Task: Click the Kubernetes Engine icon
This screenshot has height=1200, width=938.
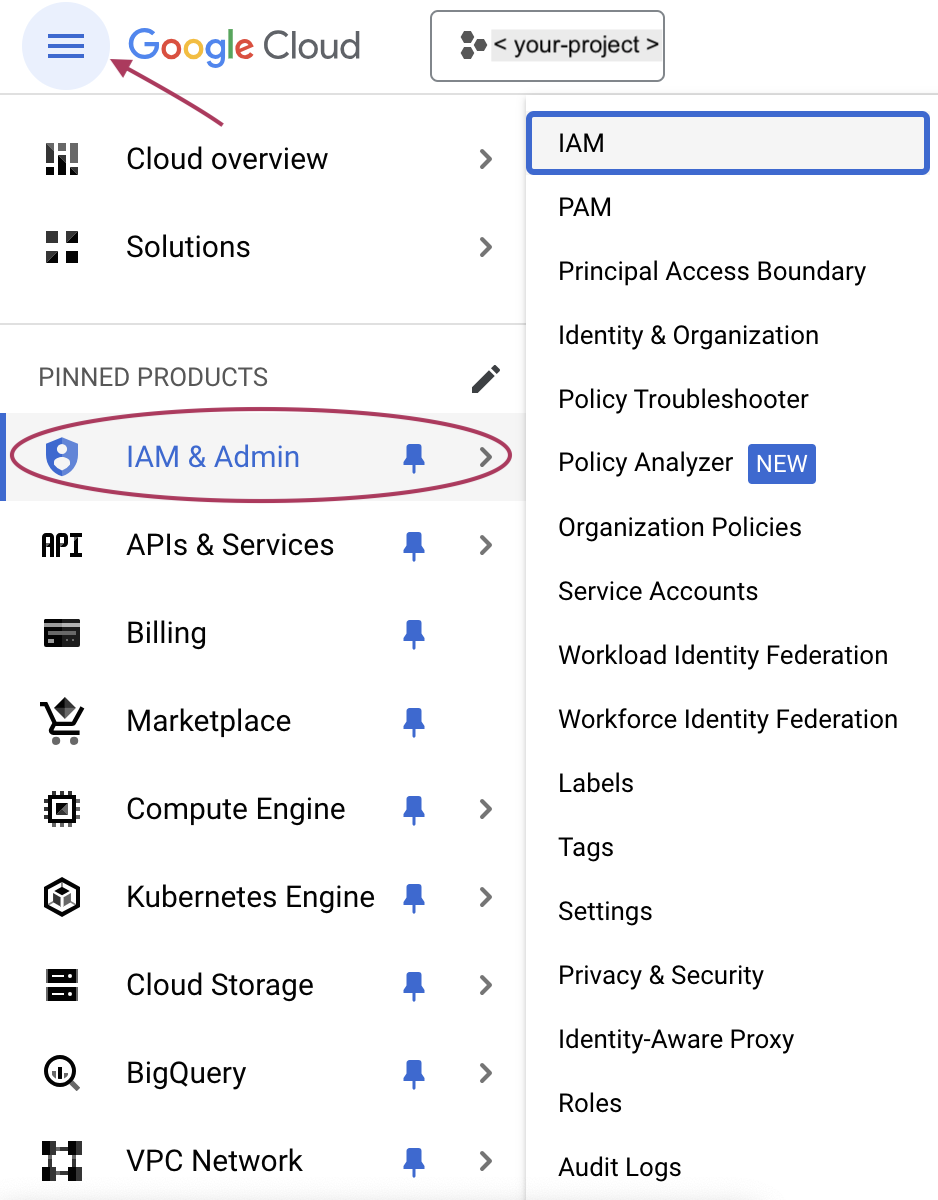Action: coord(62,897)
